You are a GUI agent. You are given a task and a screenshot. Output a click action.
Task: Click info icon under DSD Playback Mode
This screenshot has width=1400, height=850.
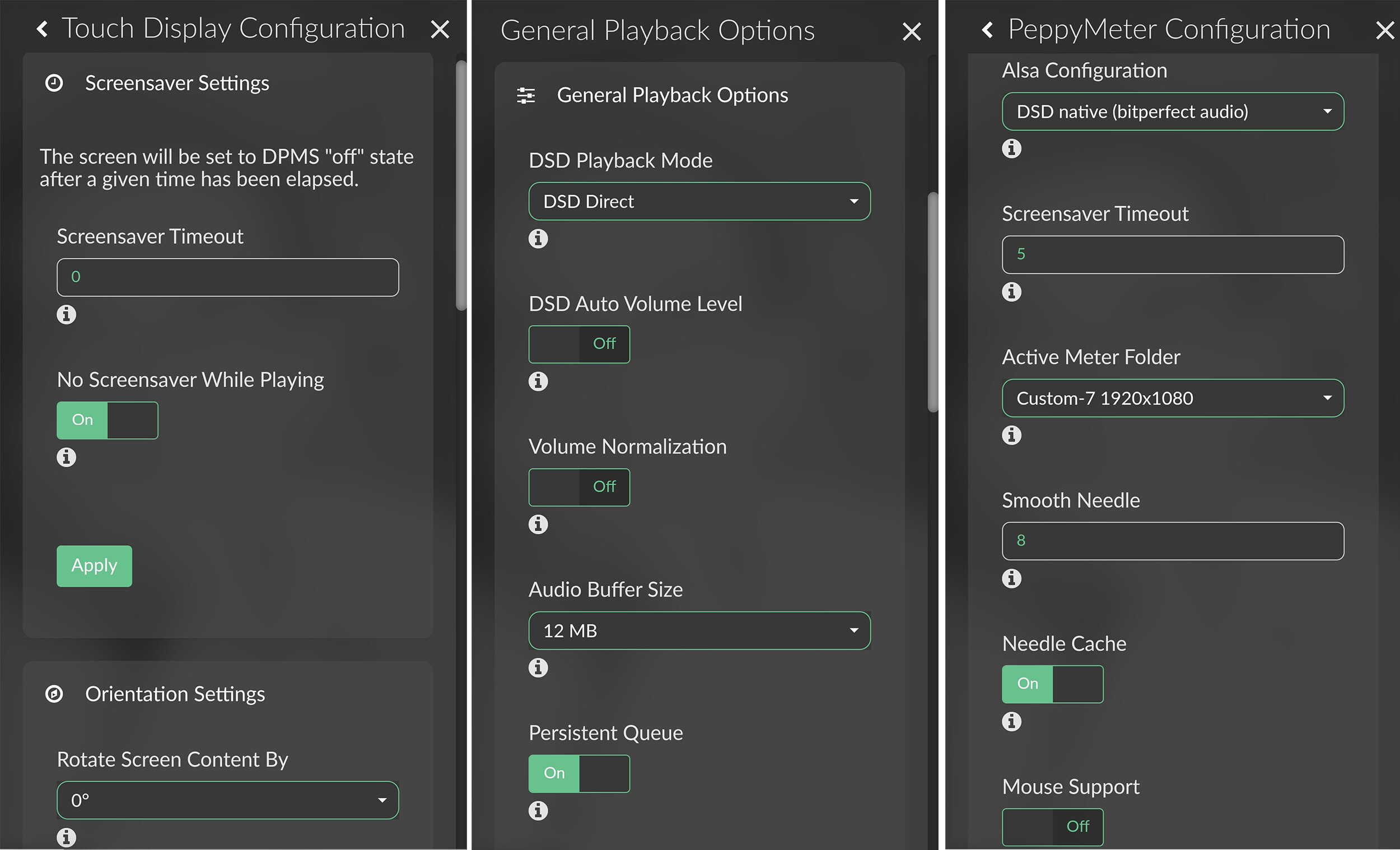pyautogui.click(x=538, y=239)
